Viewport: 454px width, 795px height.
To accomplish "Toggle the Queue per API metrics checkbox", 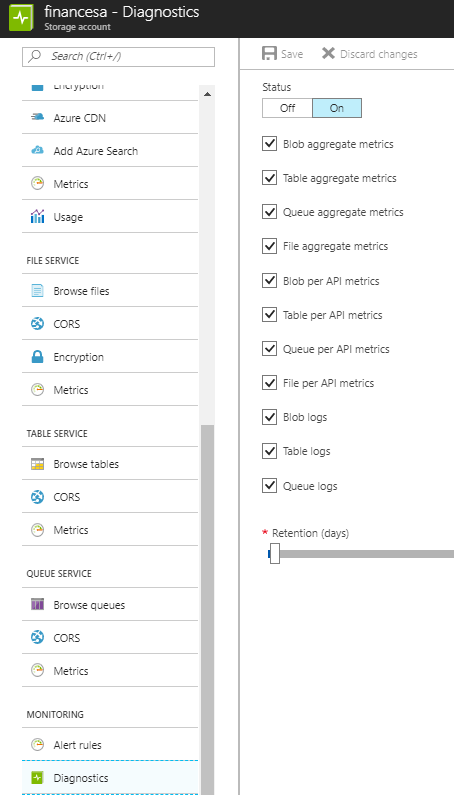I will click(269, 349).
